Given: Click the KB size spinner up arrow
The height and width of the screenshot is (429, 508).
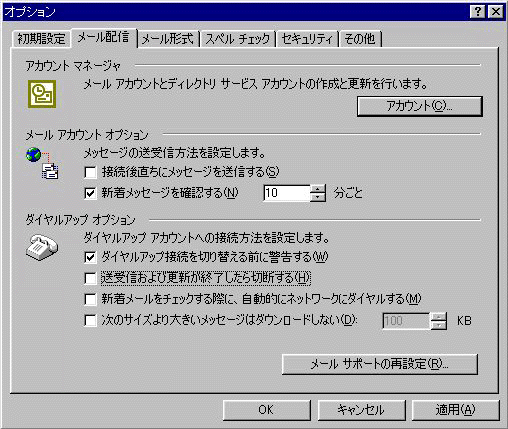Looking at the screenshot, I should (438, 317).
